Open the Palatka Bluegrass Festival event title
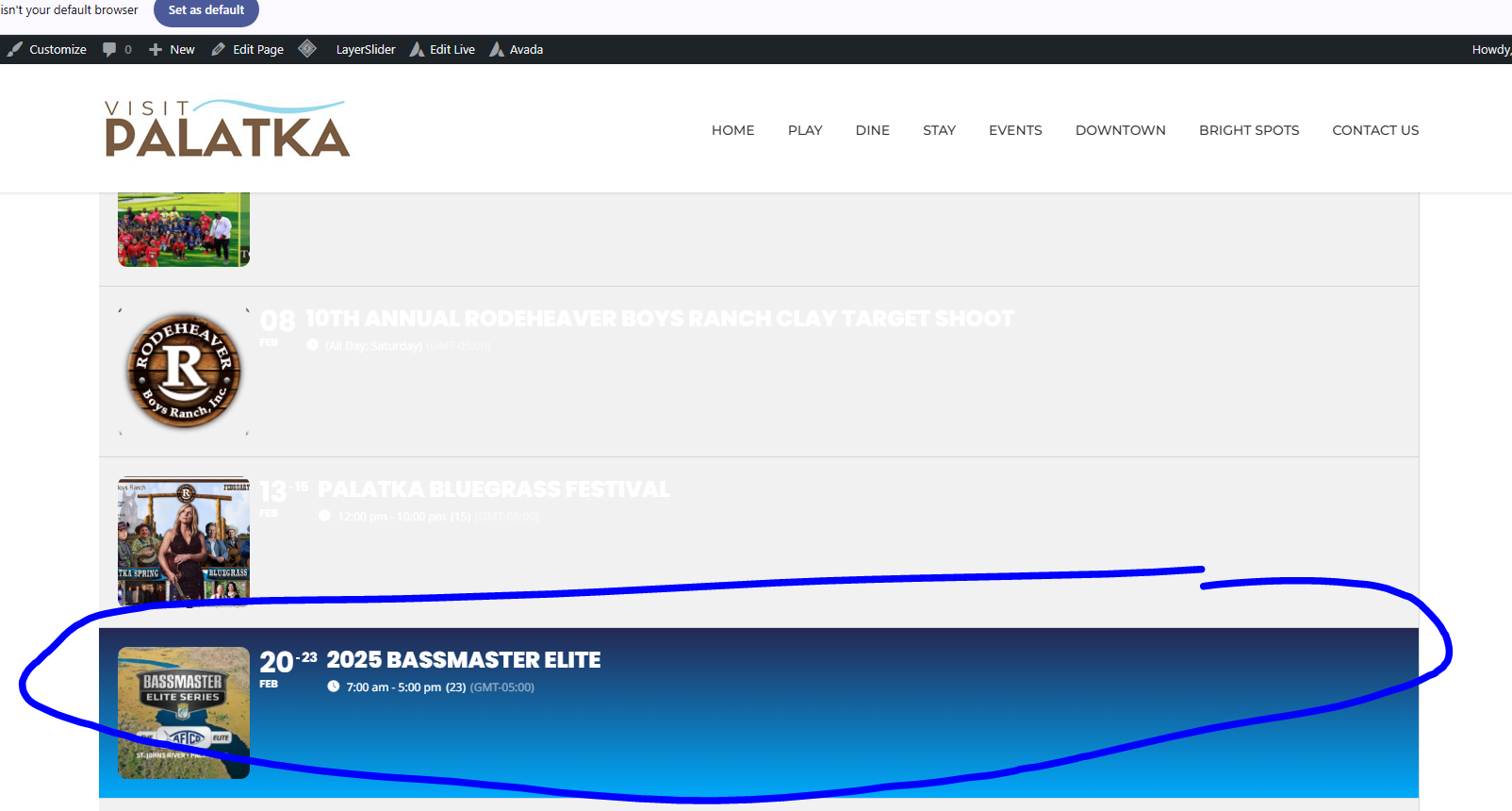This screenshot has width=1512, height=811. (494, 489)
